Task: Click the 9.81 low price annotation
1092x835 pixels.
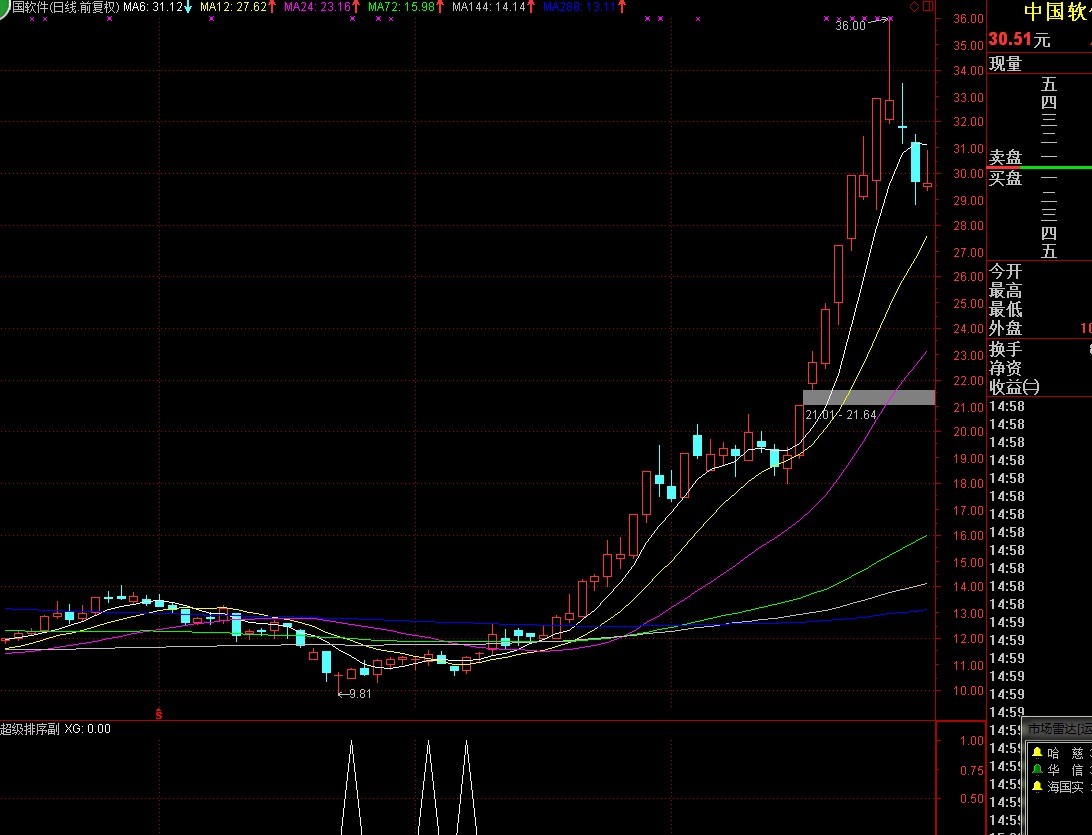Action: pyautogui.click(x=355, y=694)
